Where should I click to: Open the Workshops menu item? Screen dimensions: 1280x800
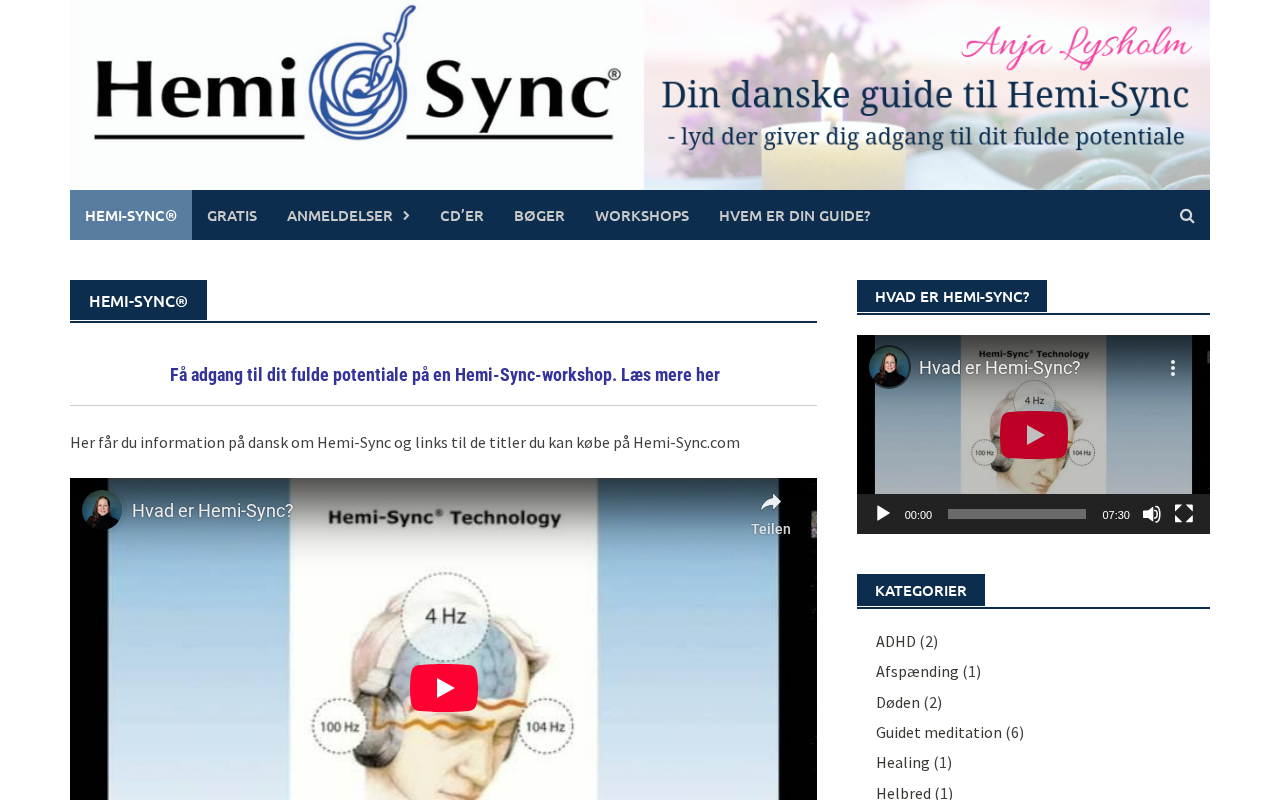(x=642, y=215)
